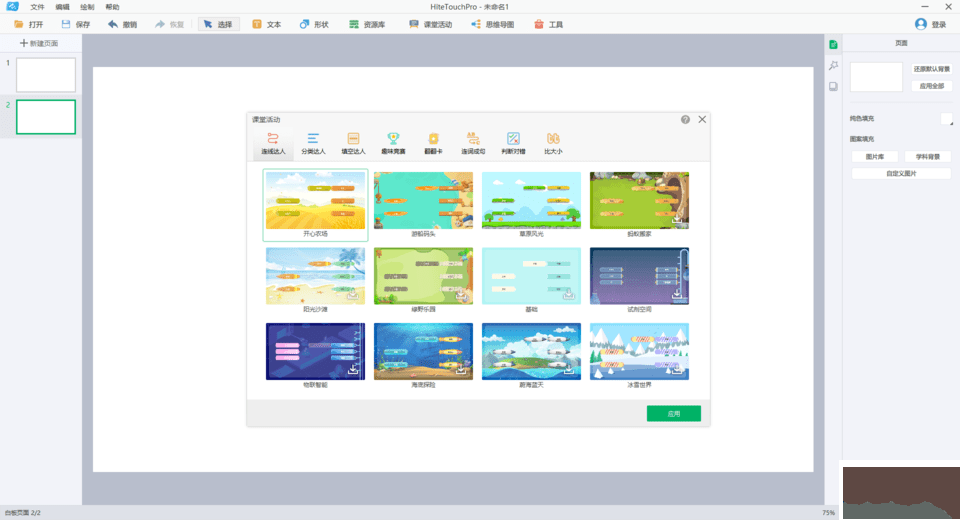Open the 纯色填充 color swatch picker
The image size is (960, 520).
(x=946, y=119)
